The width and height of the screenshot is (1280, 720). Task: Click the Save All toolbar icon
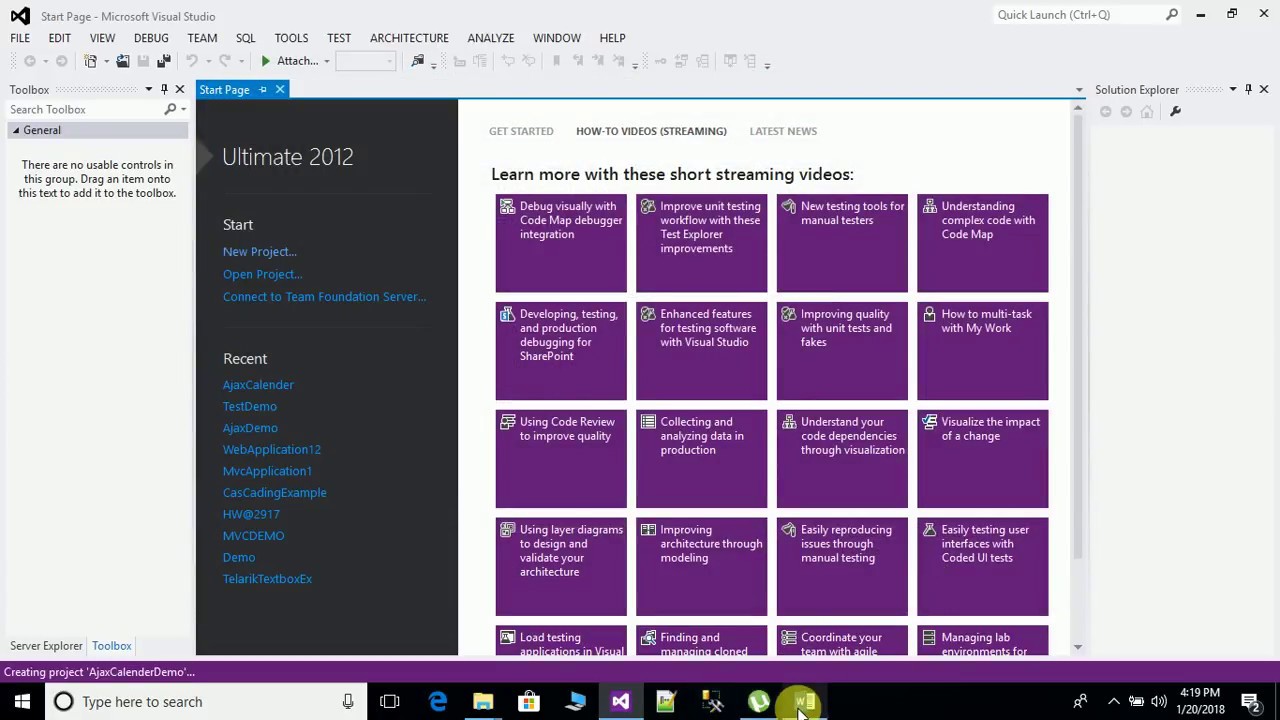coord(163,61)
